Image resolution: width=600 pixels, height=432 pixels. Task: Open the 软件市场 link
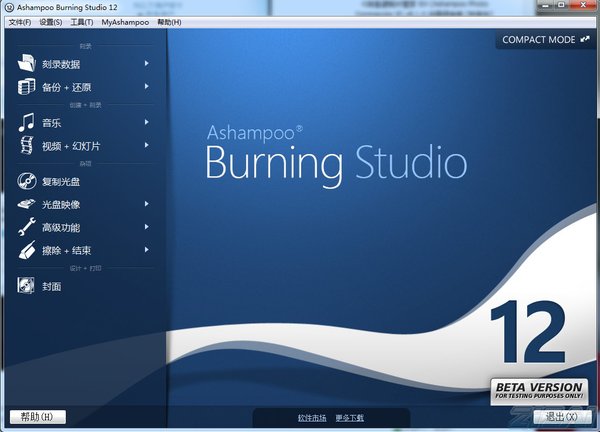pyautogui.click(x=312, y=418)
